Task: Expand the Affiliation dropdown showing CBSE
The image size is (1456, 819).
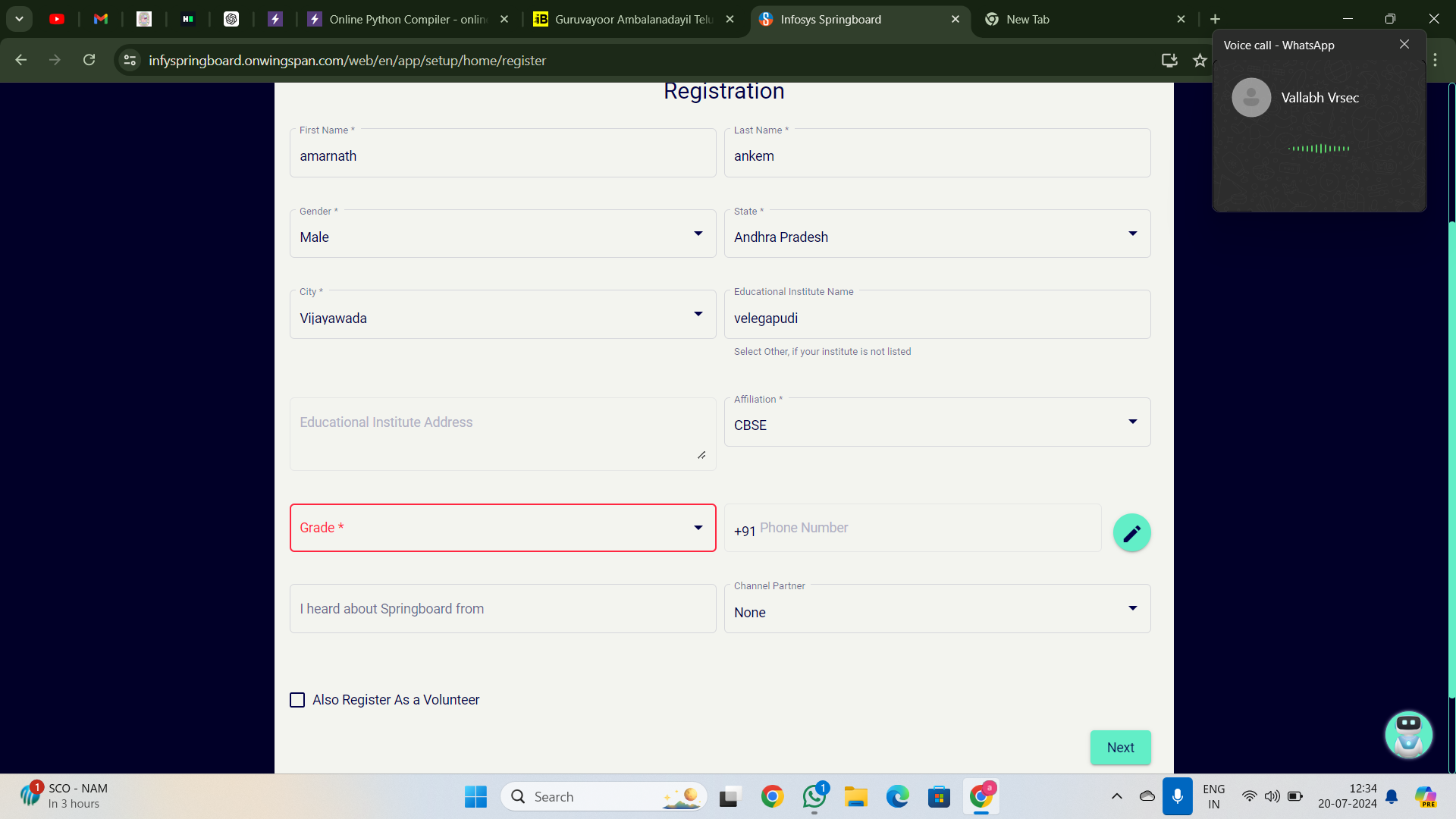Action: [937, 422]
